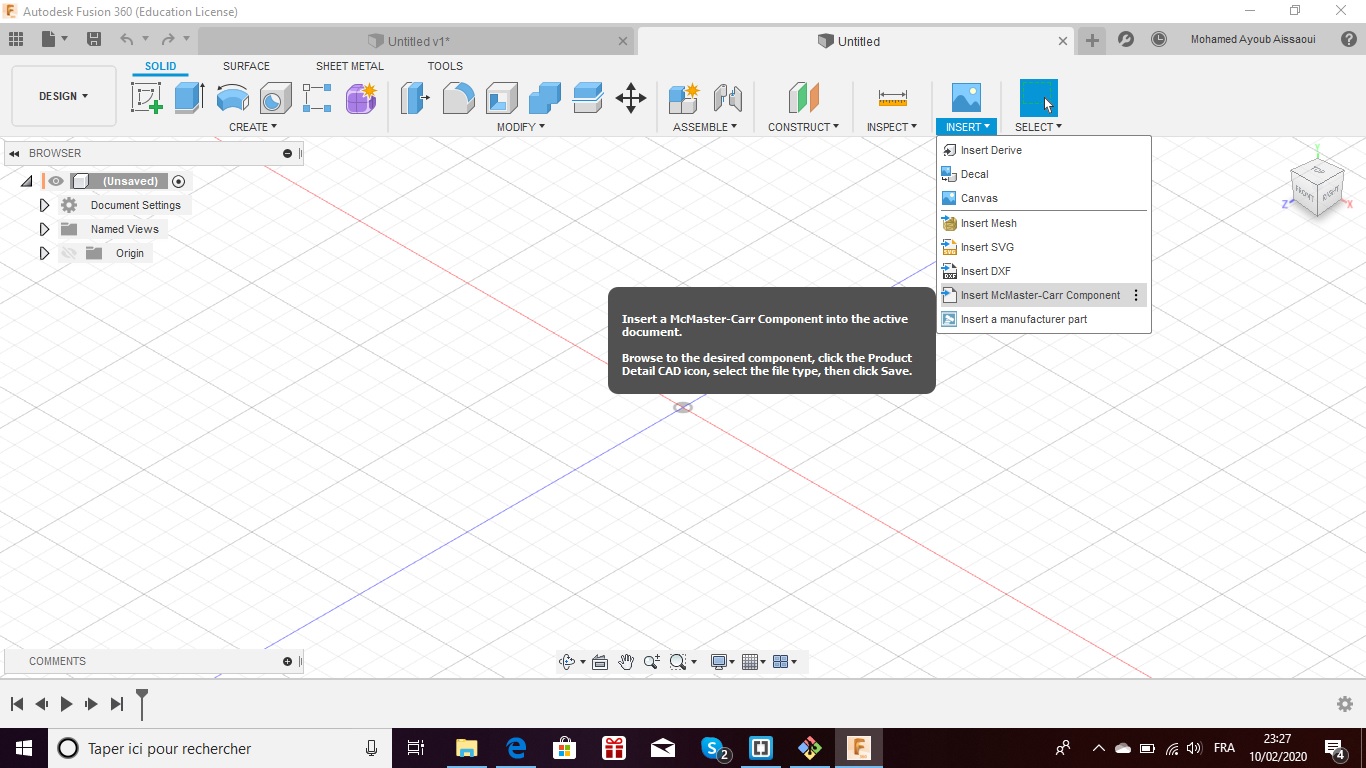Choose Canvas from Insert menu
Viewport: 1366px width, 768px height.
[x=1044, y=198]
